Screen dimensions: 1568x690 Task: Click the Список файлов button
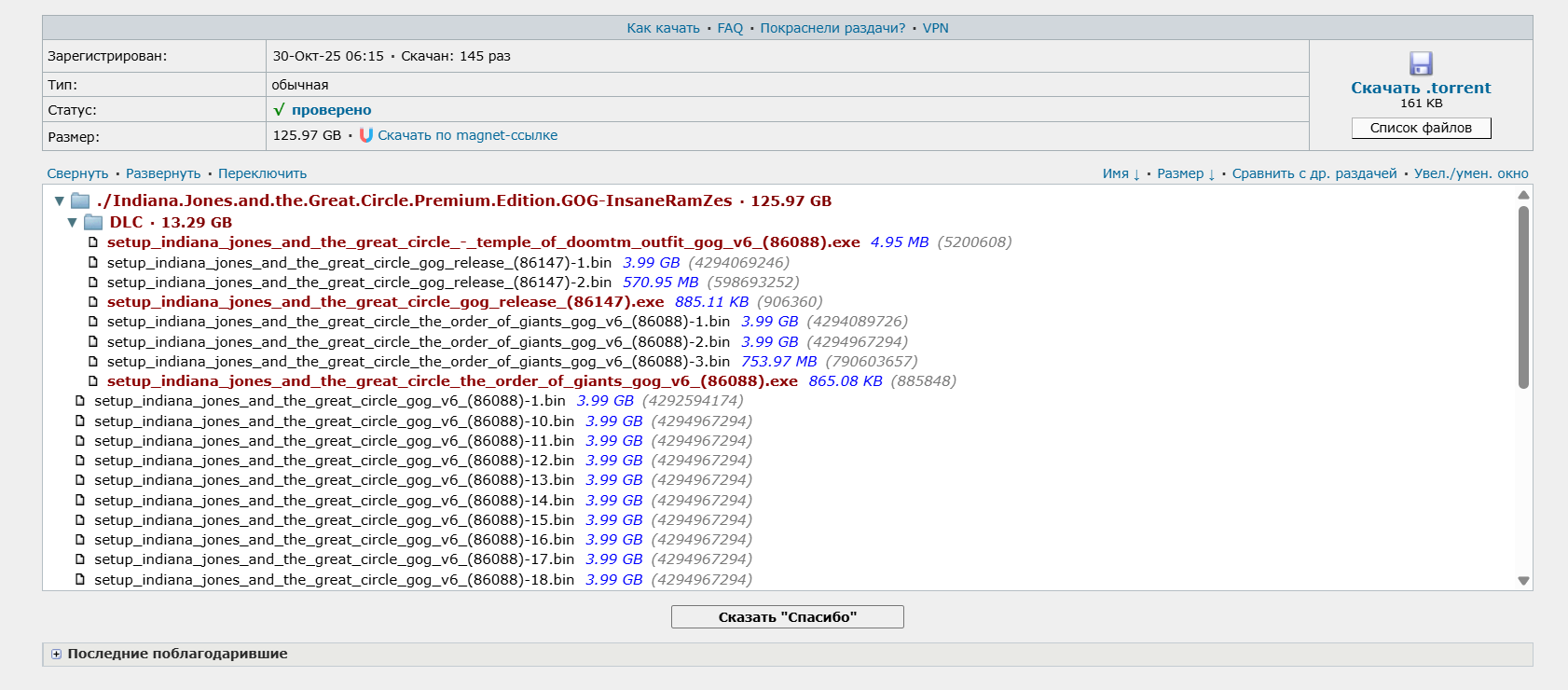pos(1421,128)
